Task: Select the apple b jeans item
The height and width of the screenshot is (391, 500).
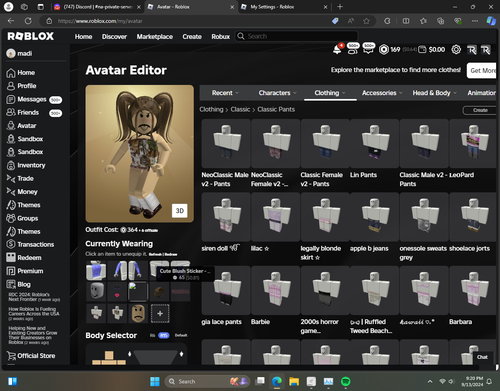Action: (374, 222)
